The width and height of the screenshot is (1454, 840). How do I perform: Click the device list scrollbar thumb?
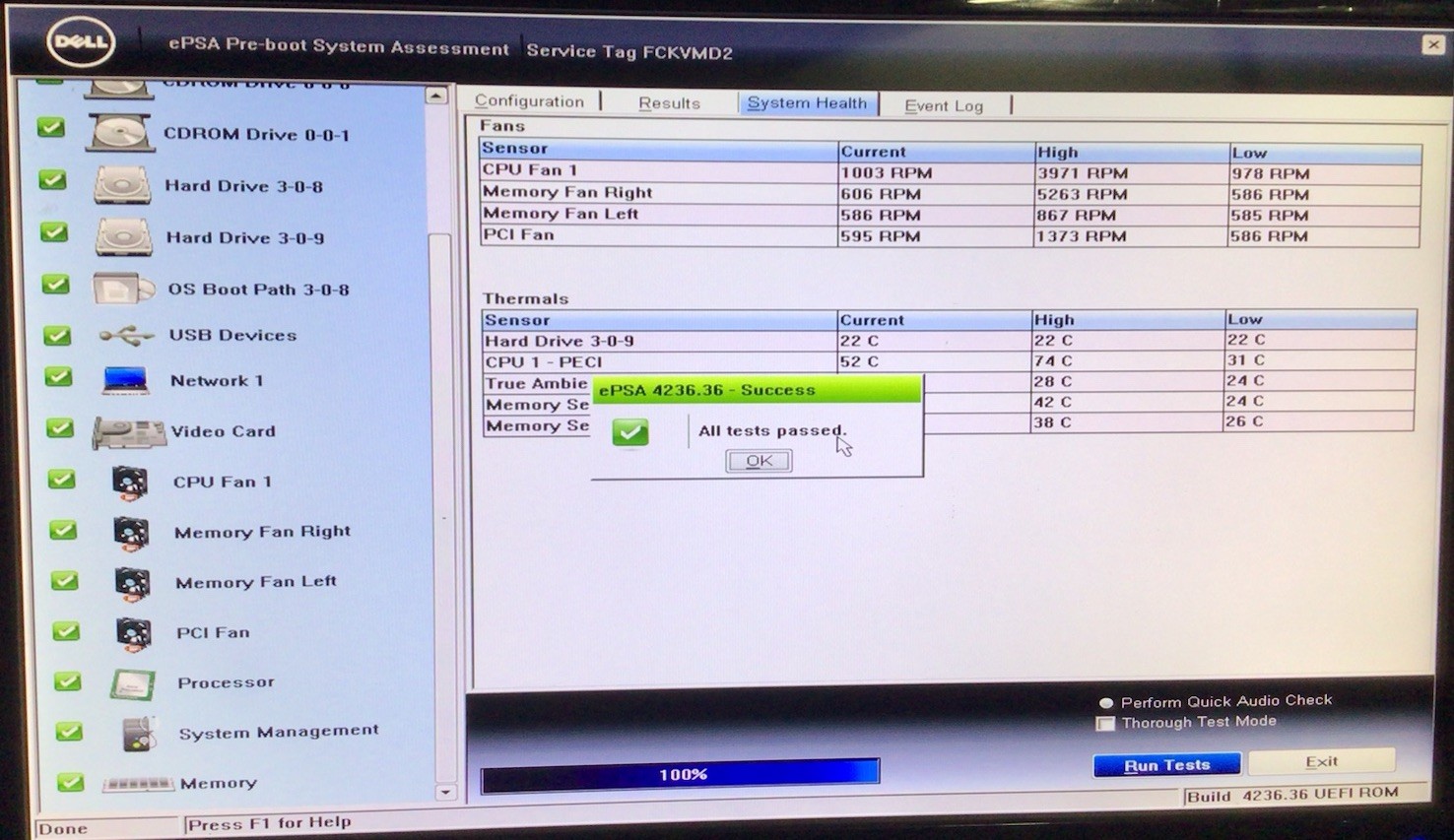[441, 507]
